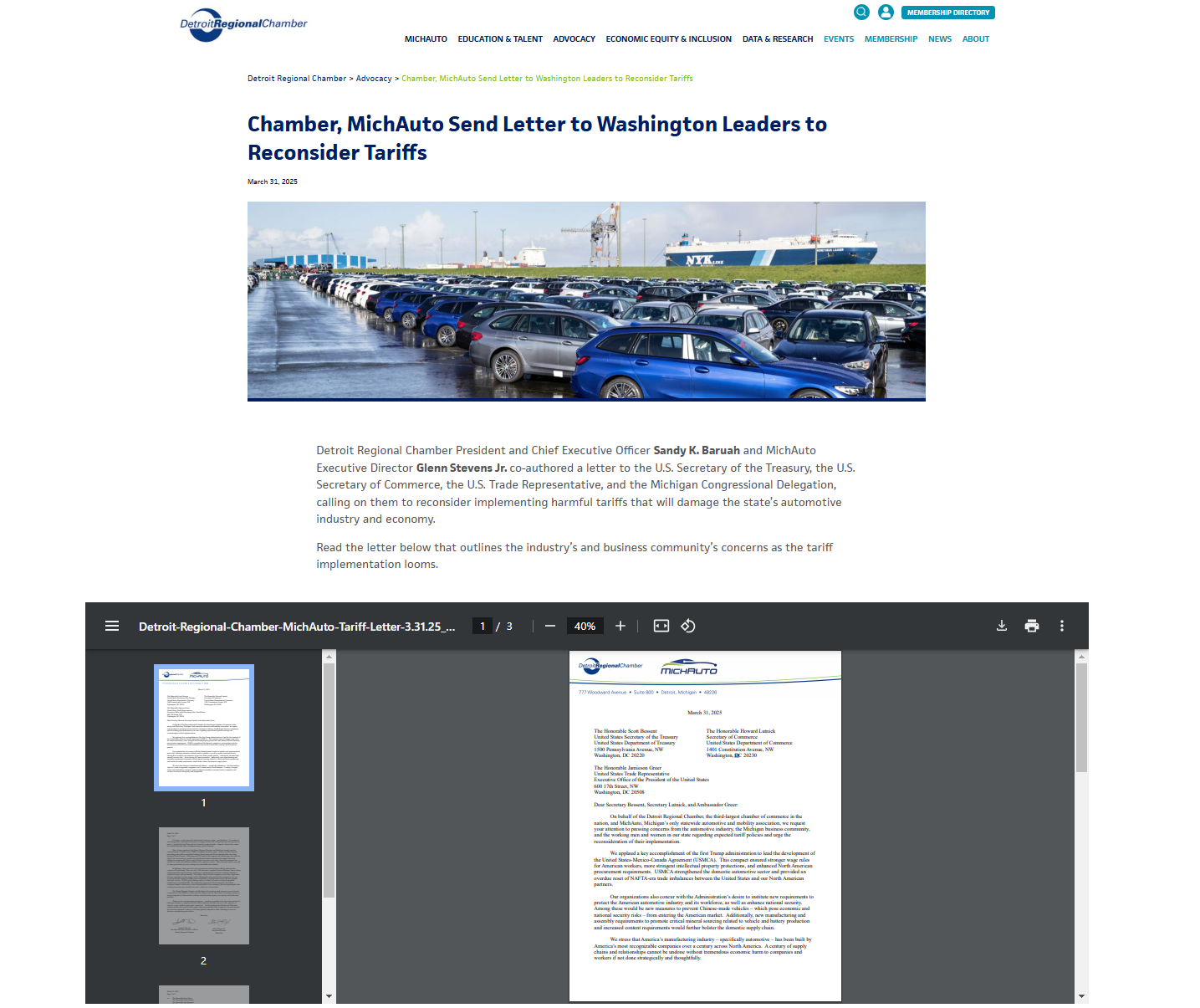1200x1008 pixels.
Task: Zoom out the PDF with minus icon
Action: tap(550, 626)
